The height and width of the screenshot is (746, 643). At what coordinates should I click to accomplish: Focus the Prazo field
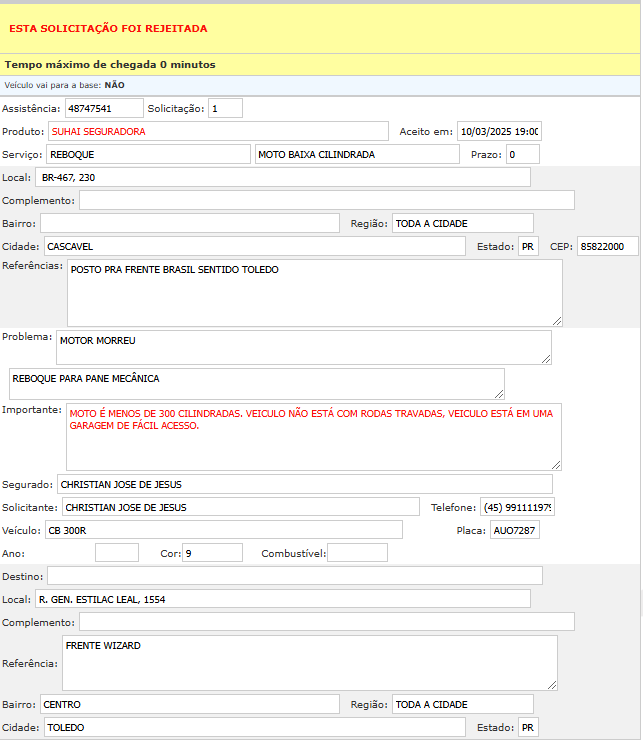tap(522, 154)
